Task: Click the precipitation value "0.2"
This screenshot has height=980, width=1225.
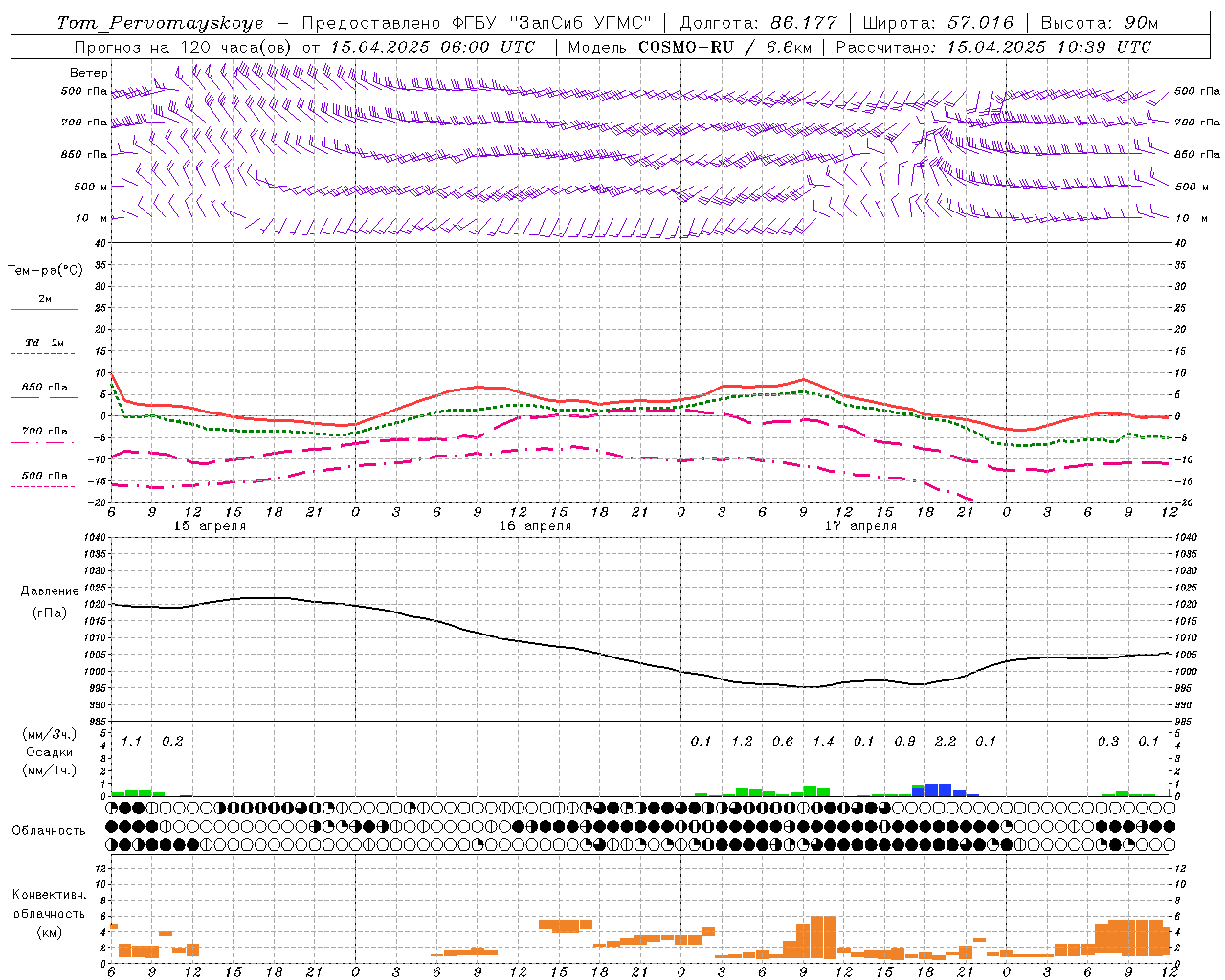Action: point(172,741)
